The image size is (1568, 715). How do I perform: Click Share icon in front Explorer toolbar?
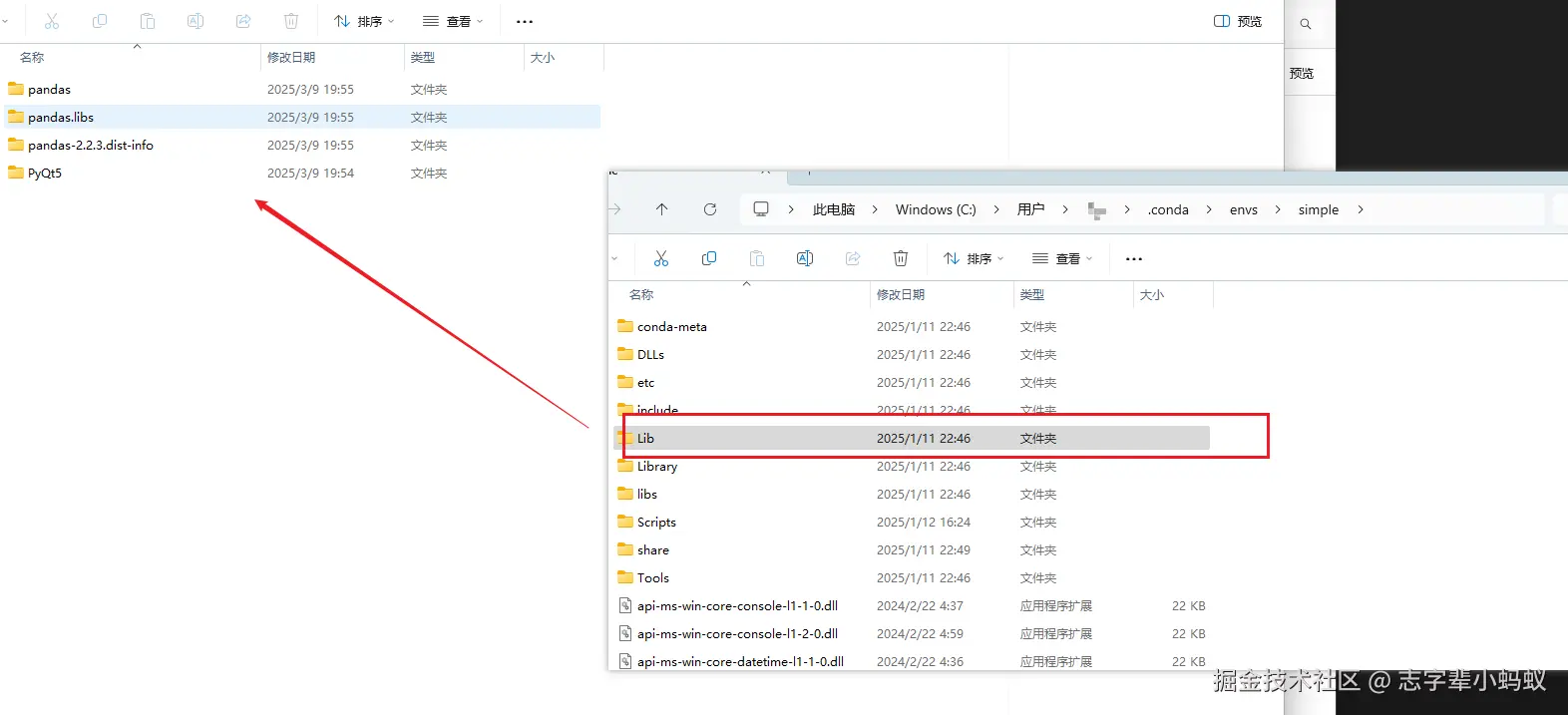(853, 258)
